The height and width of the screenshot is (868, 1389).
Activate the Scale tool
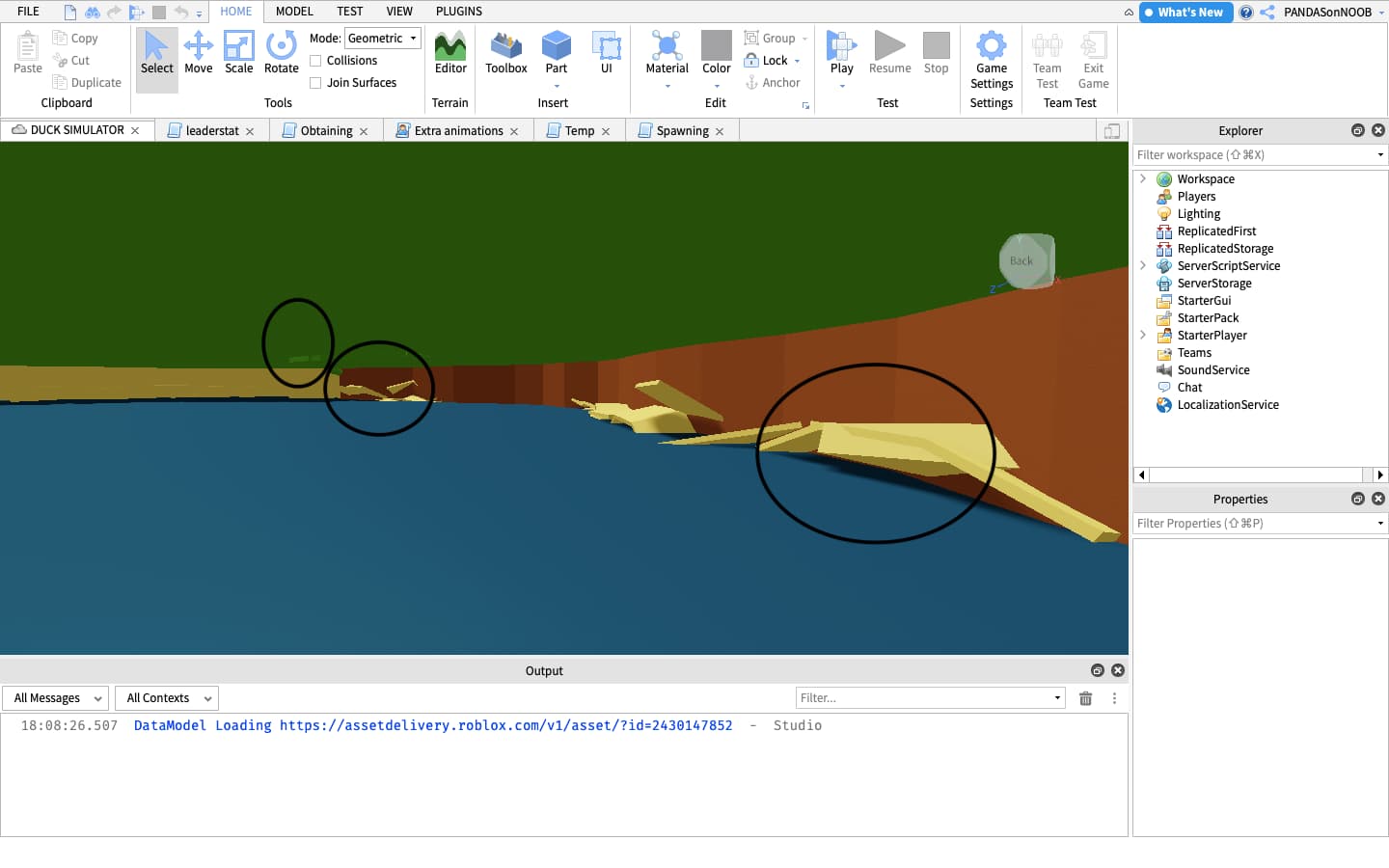pyautogui.click(x=238, y=52)
